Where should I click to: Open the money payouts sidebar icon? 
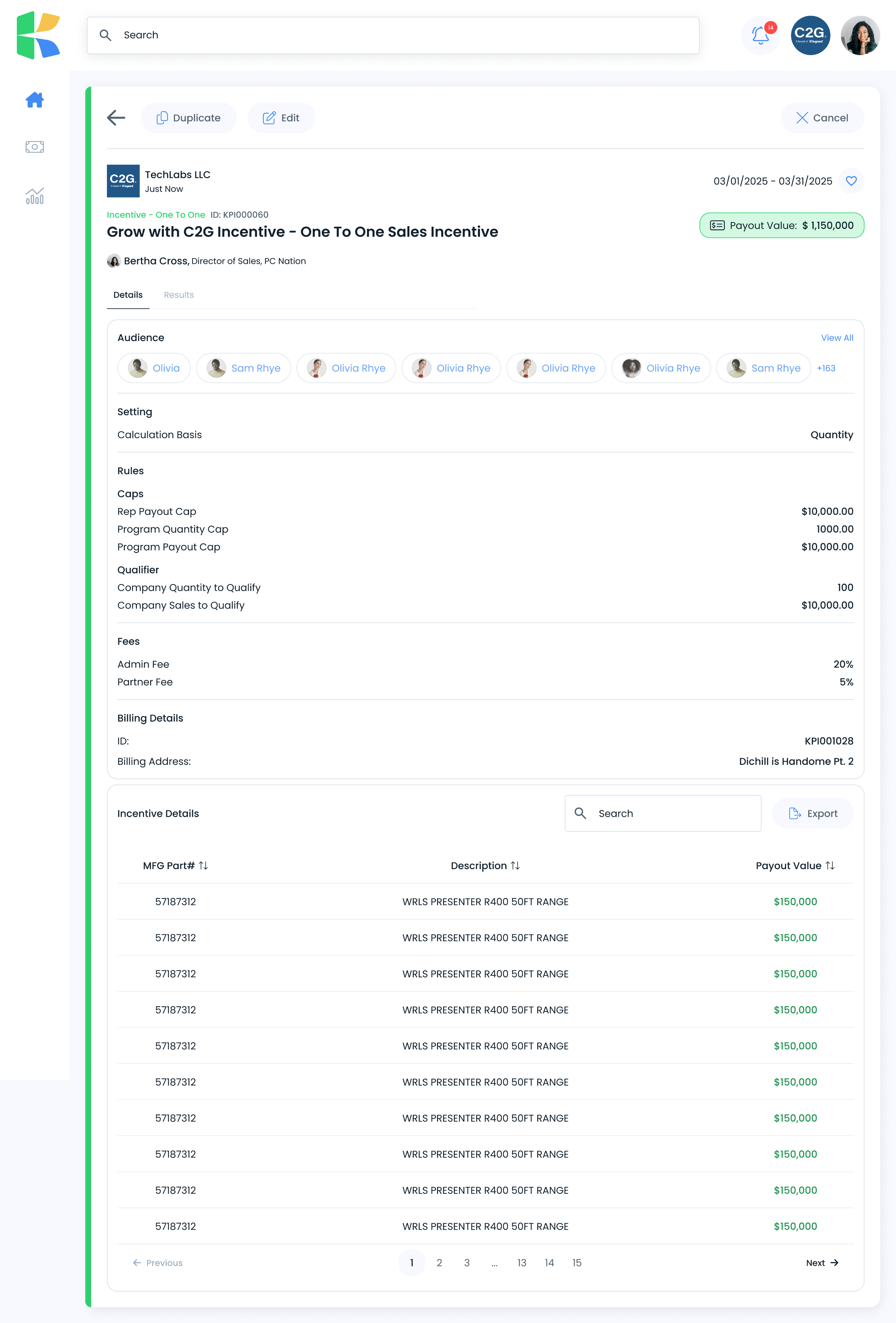(x=35, y=147)
